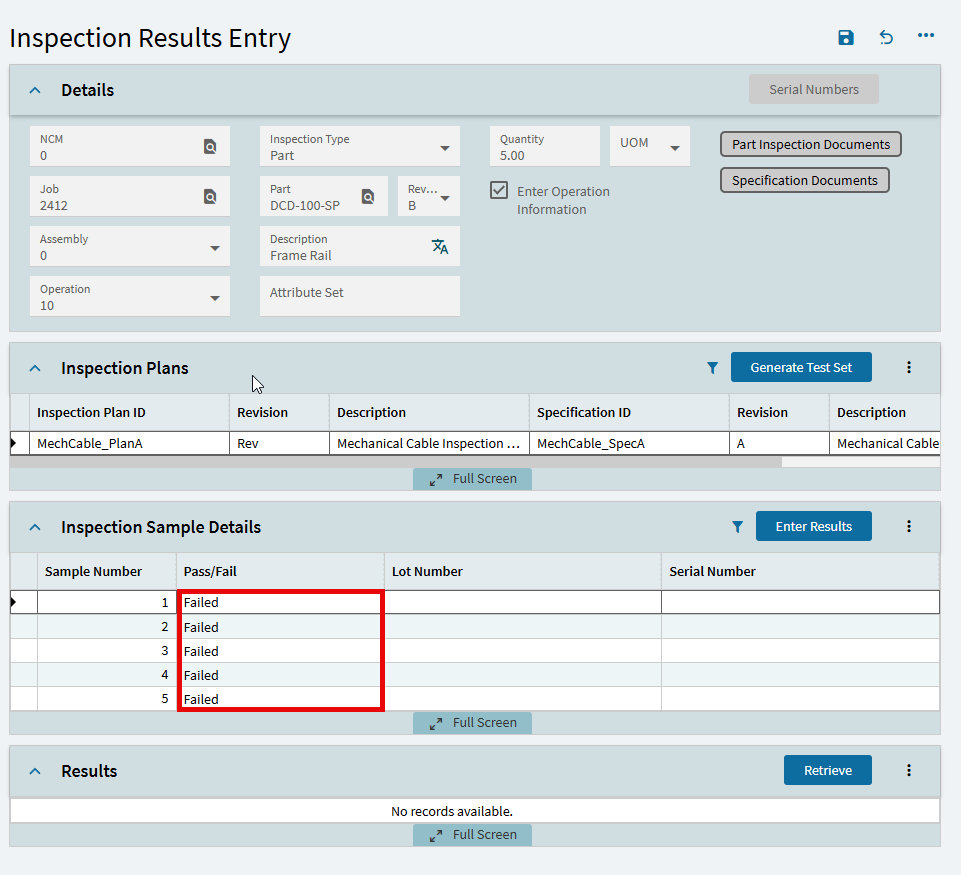The height and width of the screenshot is (875, 961).
Task: Toggle Enter Operation Information checkbox
Action: coord(499,190)
